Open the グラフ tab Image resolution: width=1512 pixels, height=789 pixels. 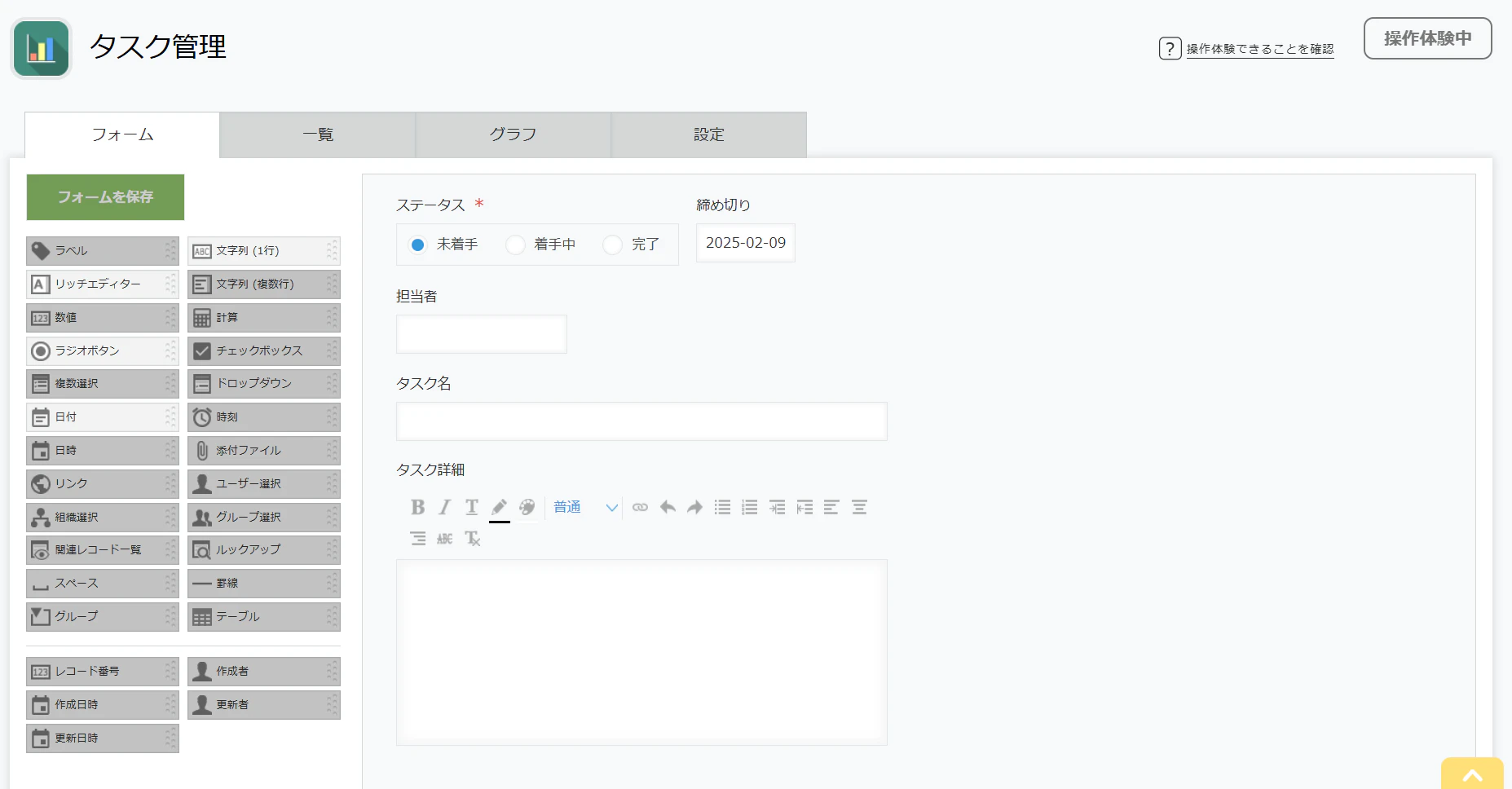(x=514, y=135)
